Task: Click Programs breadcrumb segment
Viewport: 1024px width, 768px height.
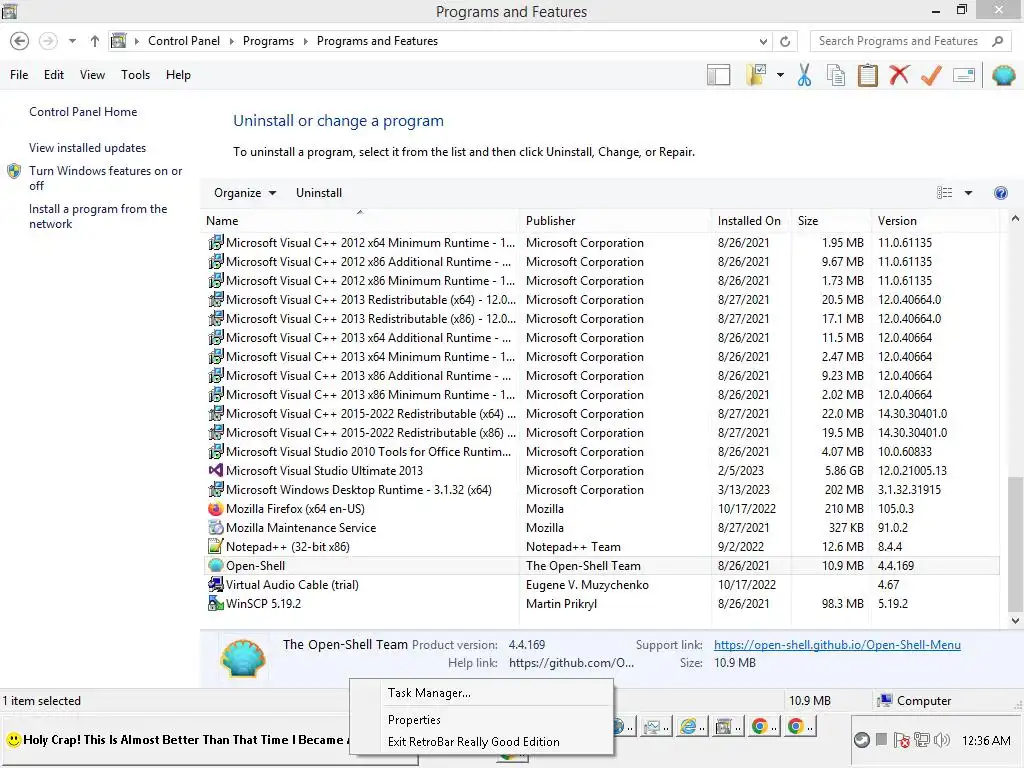Action: [268, 41]
